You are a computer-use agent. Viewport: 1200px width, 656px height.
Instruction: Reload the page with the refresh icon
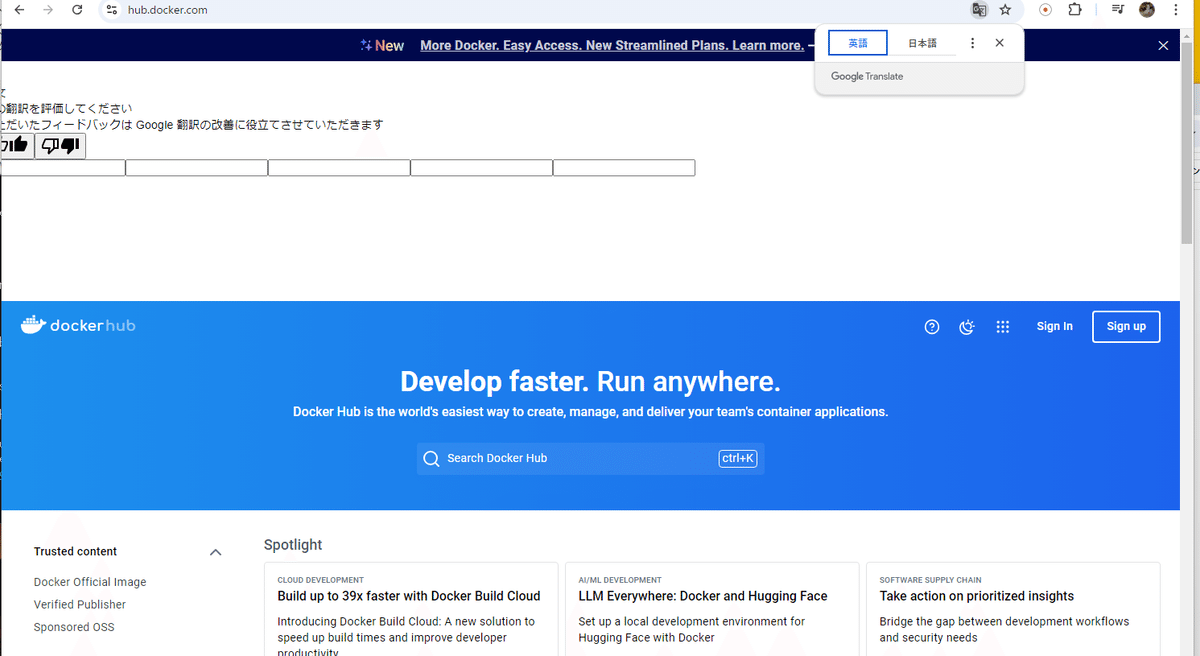click(x=77, y=10)
